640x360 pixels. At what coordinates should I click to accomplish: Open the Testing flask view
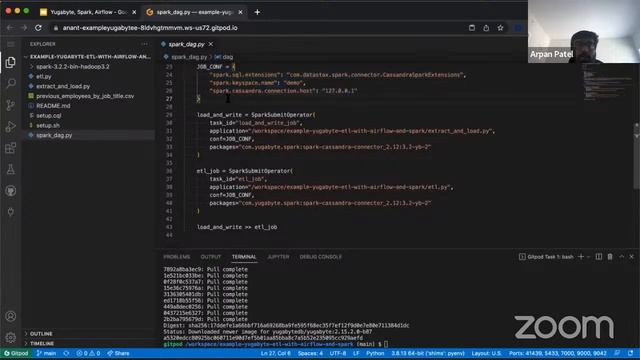tap(11, 169)
